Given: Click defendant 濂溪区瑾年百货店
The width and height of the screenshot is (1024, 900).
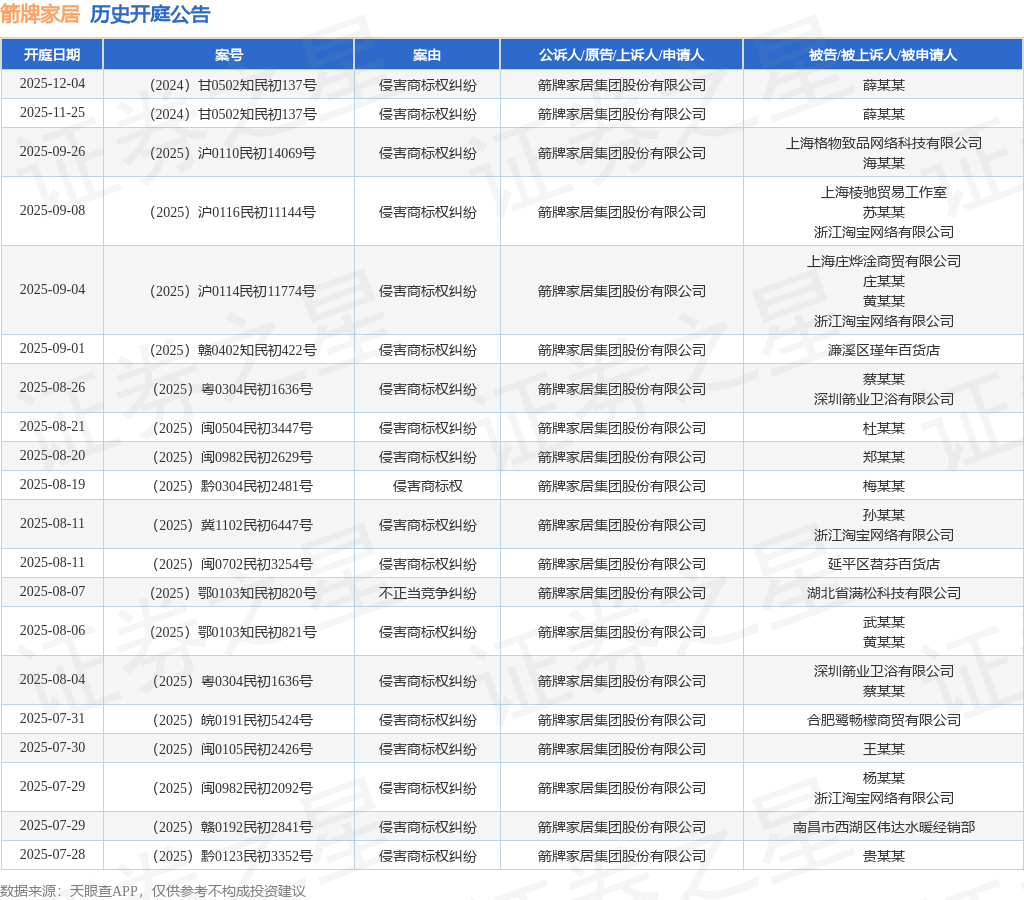Looking at the screenshot, I should 884,351.
